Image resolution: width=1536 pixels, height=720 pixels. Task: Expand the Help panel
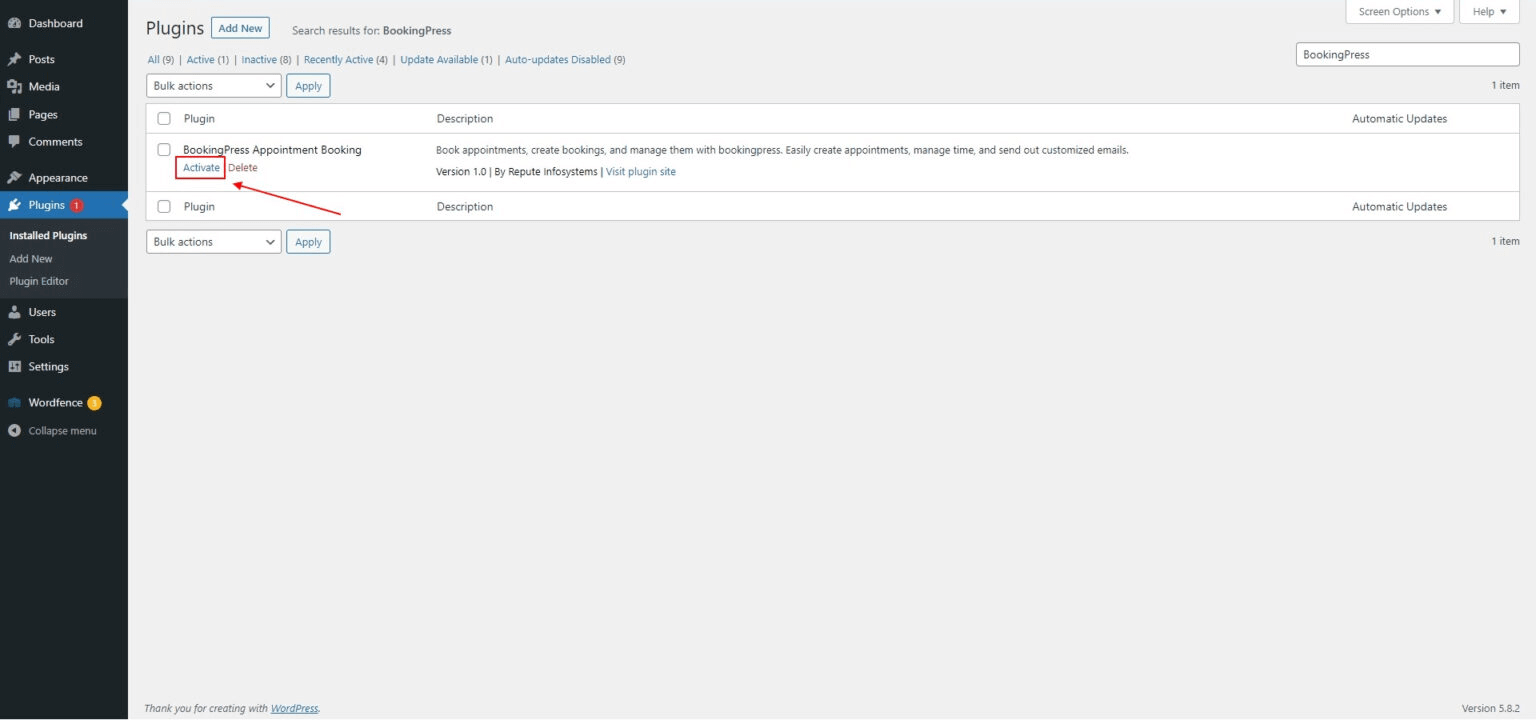[x=1489, y=12]
